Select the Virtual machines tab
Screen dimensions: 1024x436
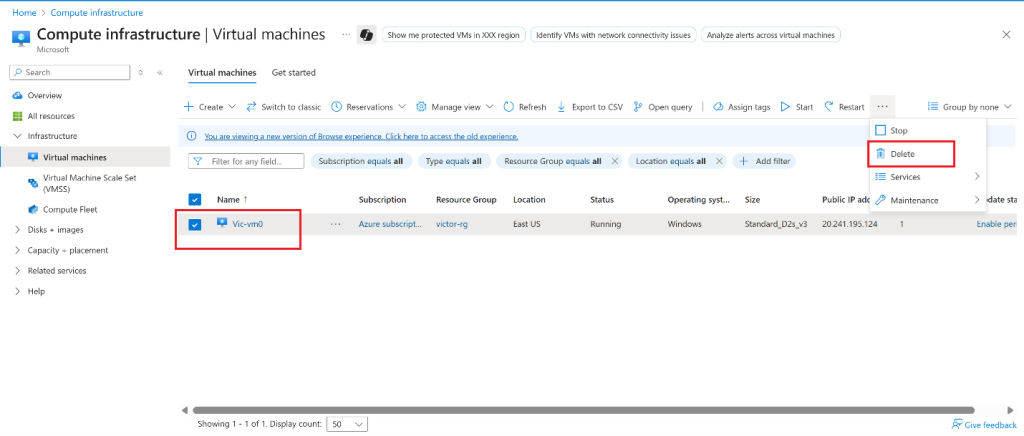tap(222, 72)
